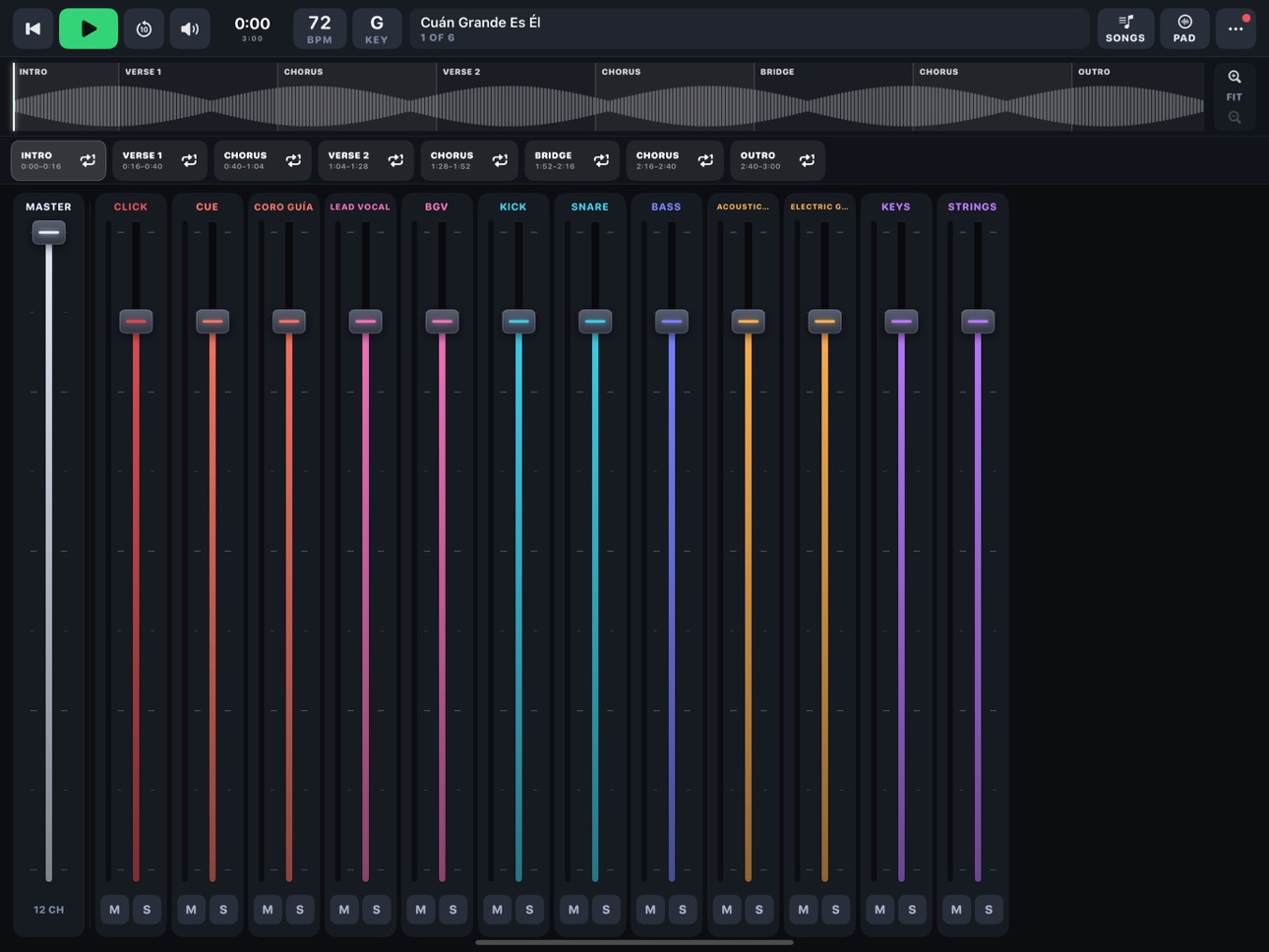Click the 12 CH label under Master
The height and width of the screenshot is (952, 1269).
[x=48, y=910]
